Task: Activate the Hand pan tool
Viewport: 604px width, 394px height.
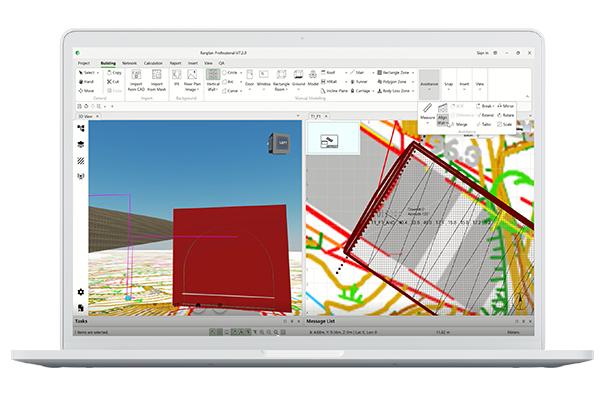Action: click(x=86, y=82)
